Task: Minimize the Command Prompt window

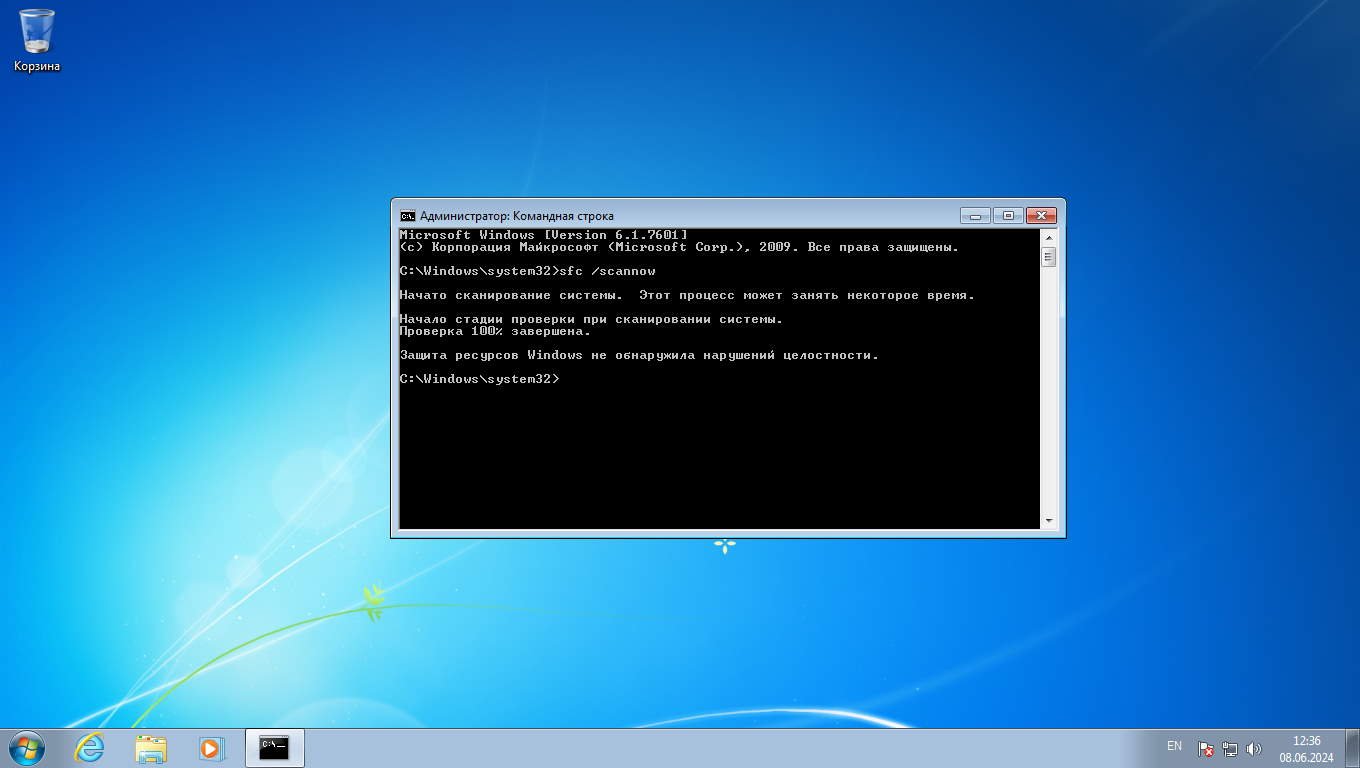Action: [x=975, y=216]
